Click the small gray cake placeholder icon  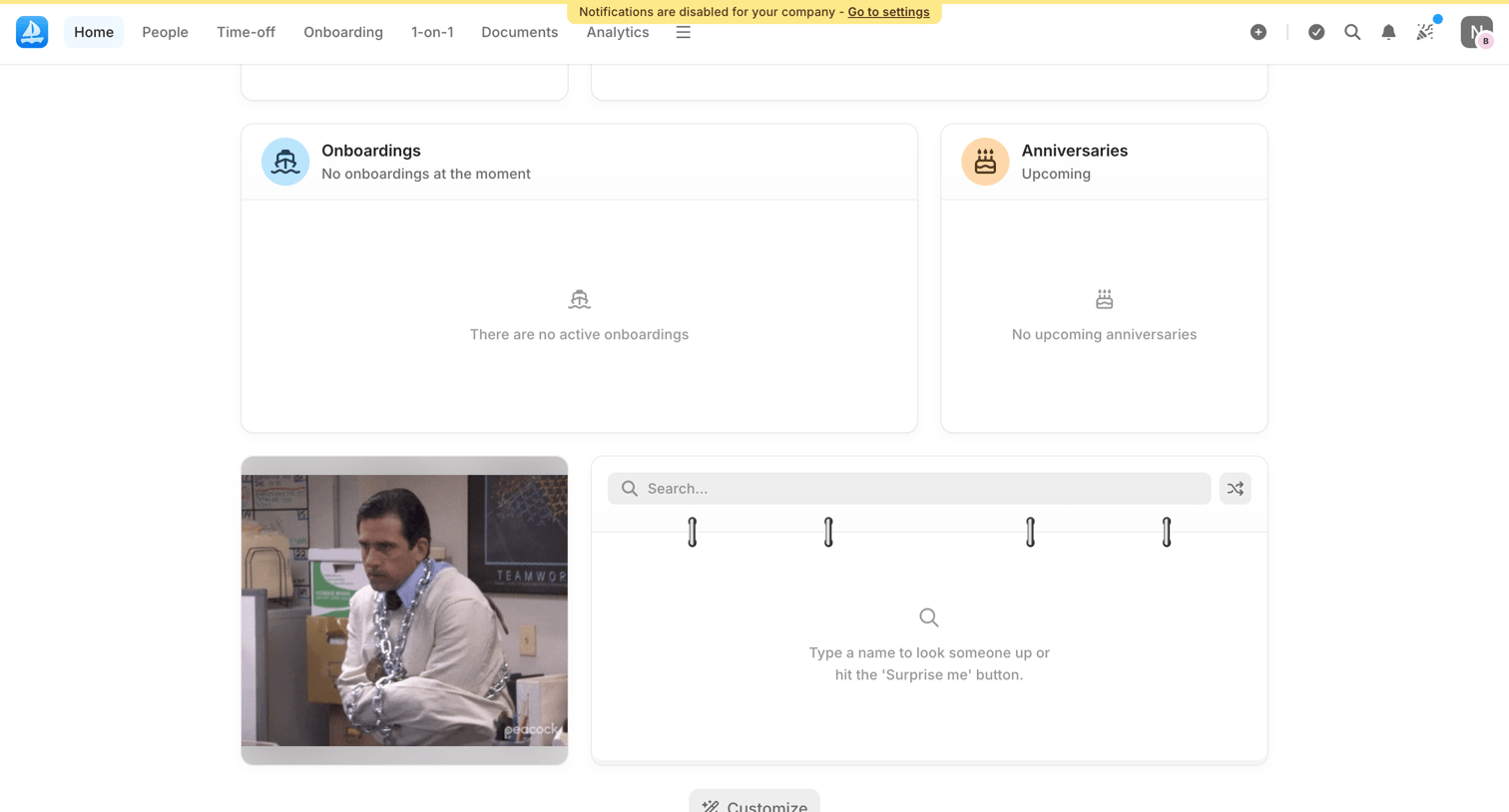tap(1104, 299)
